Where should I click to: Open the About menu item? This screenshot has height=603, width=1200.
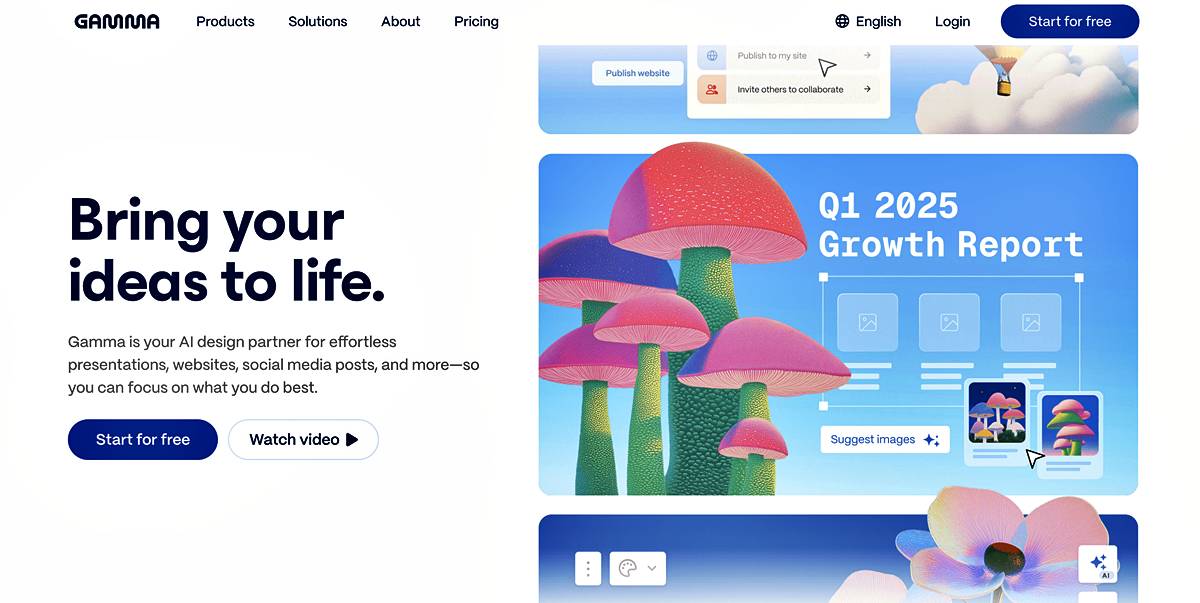[401, 21]
